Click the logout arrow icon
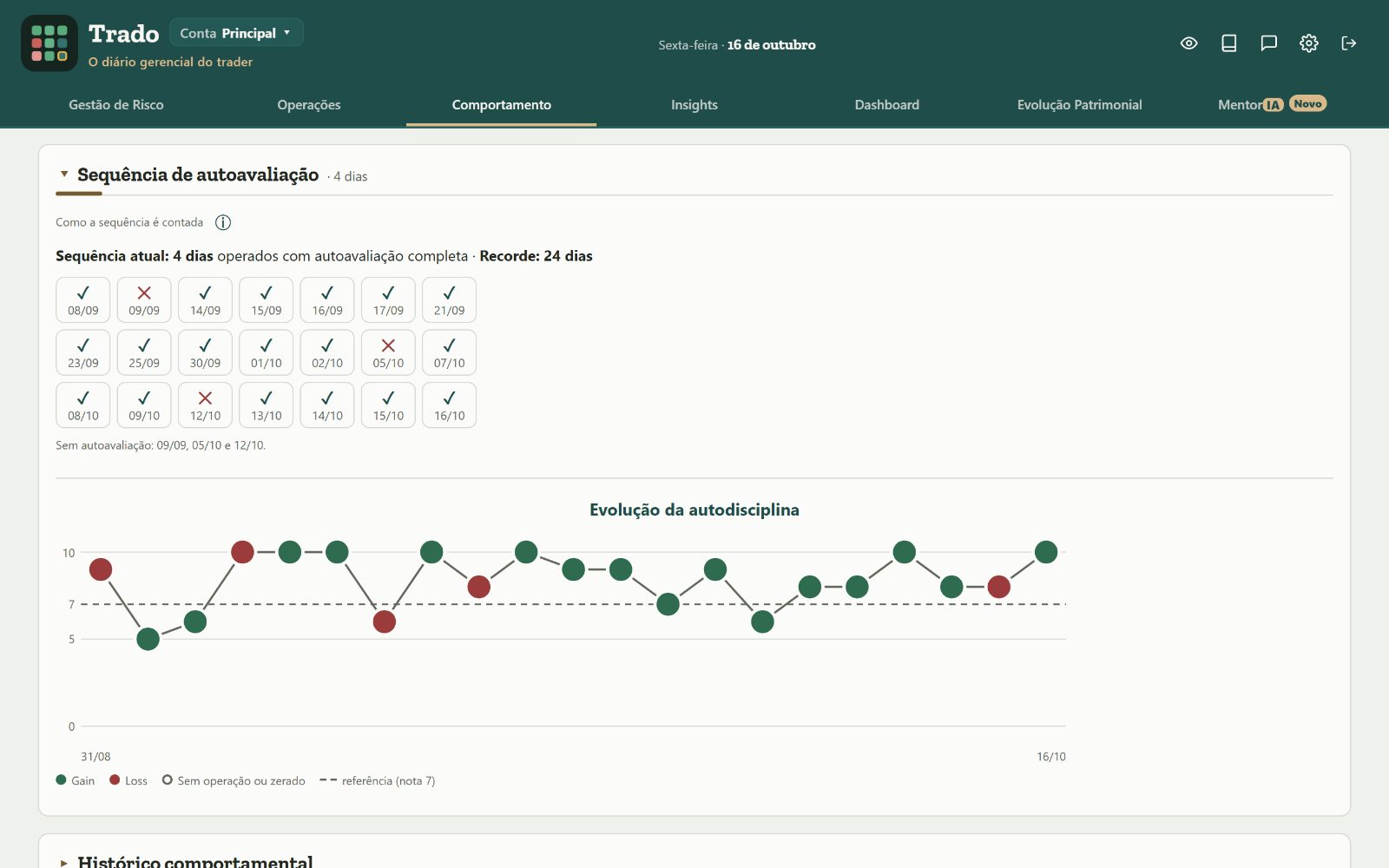 click(1349, 43)
